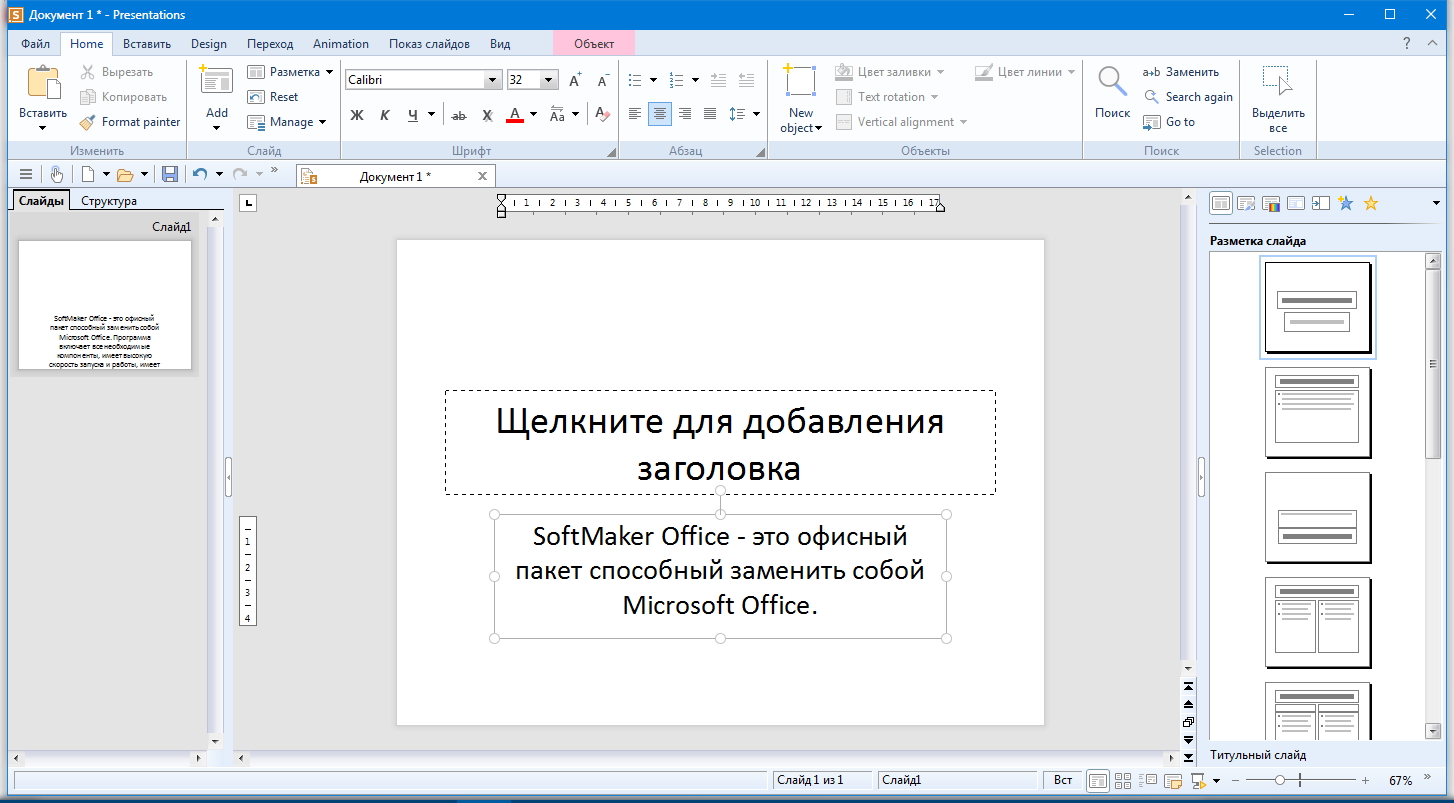Click the Search magnifier icon
The width and height of the screenshot is (1454, 803).
coord(1112,82)
